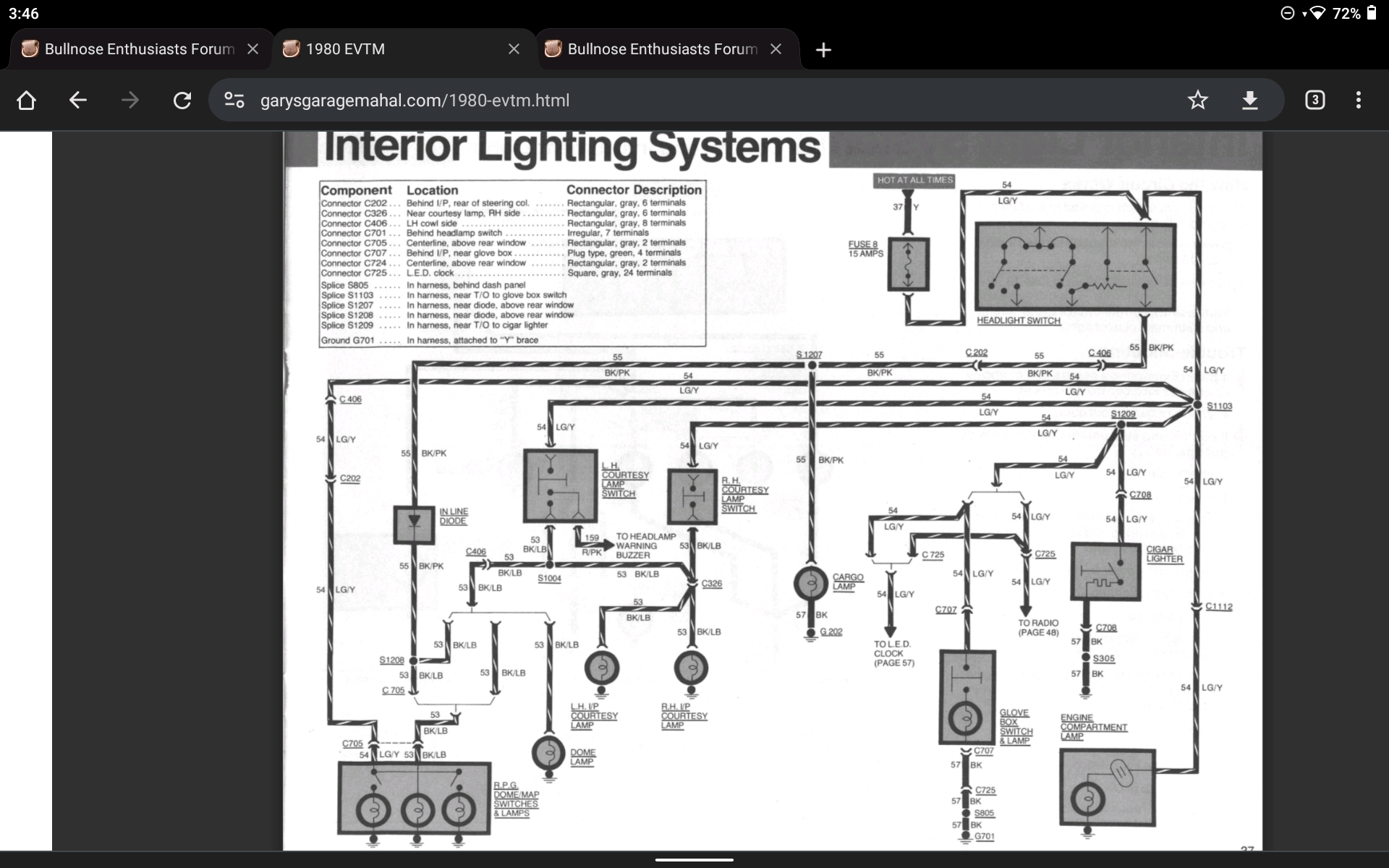Bookmark page with the star icon
Viewport: 1389px width, 868px height.
coord(1197,100)
